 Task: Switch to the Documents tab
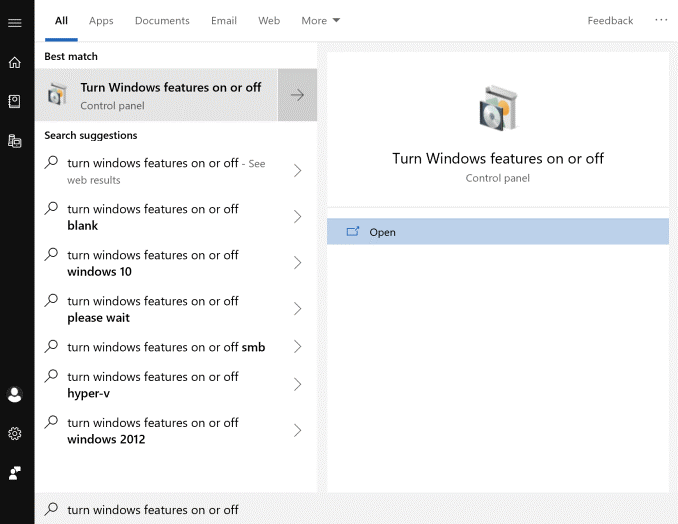point(162,20)
